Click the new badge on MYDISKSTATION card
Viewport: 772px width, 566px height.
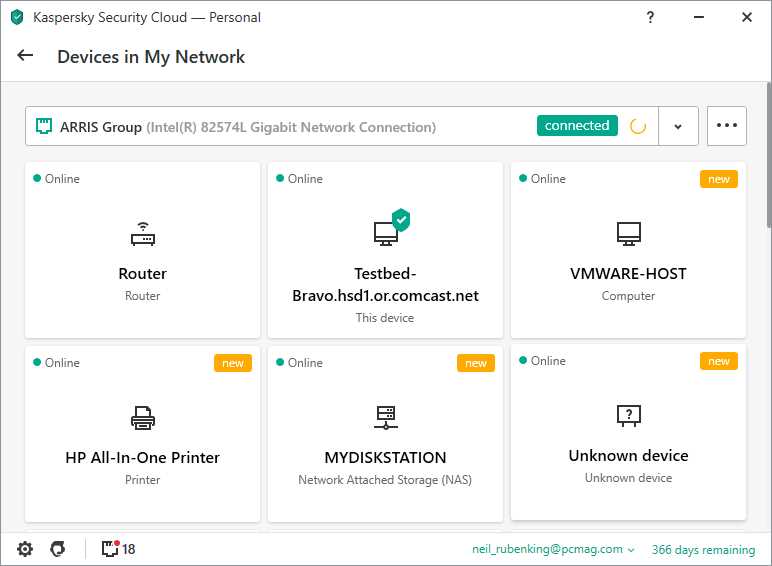(476, 363)
